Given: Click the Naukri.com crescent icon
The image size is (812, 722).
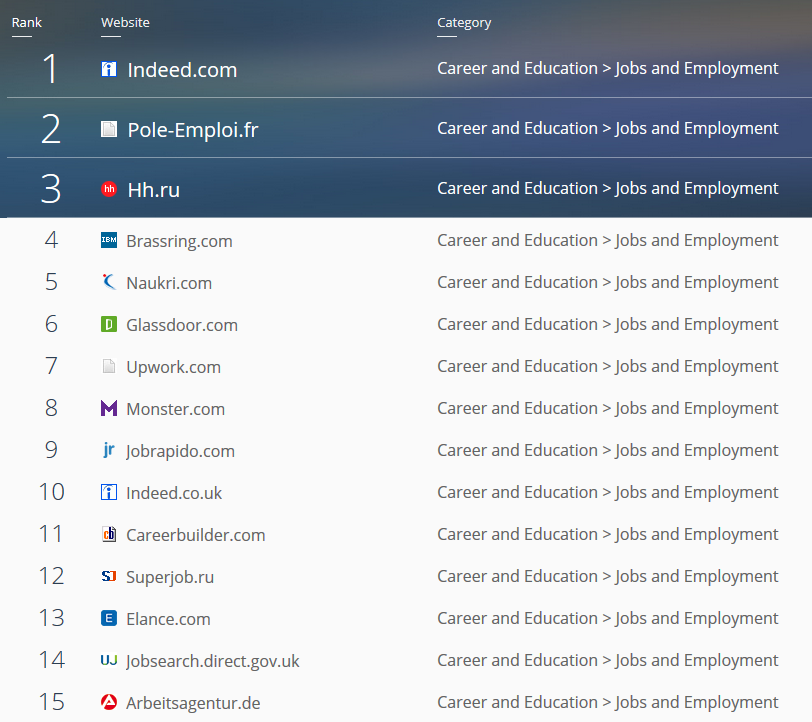Looking at the screenshot, I should (109, 282).
